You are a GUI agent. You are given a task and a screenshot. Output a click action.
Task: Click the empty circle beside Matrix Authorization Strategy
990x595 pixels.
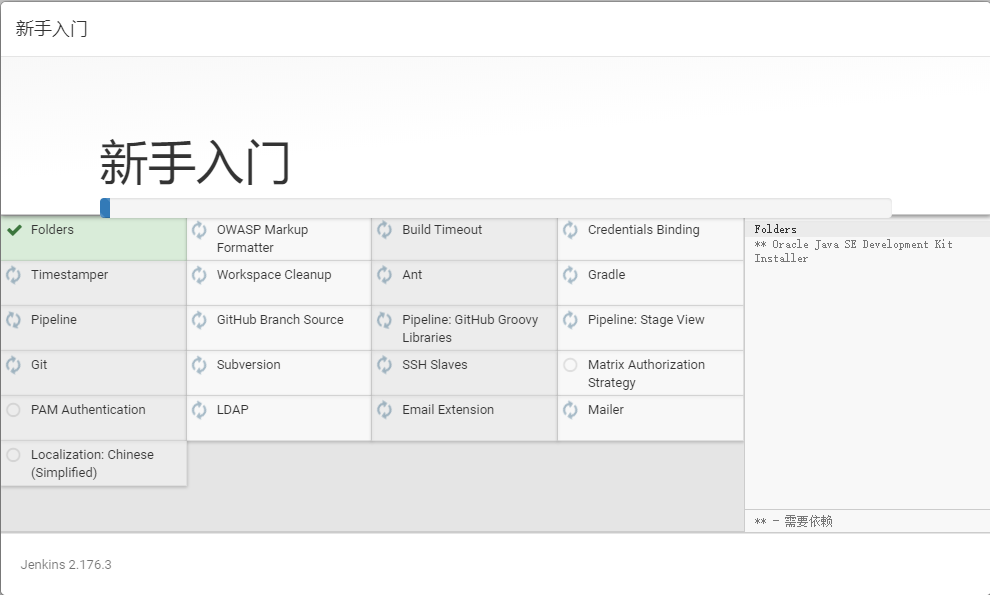(570, 365)
